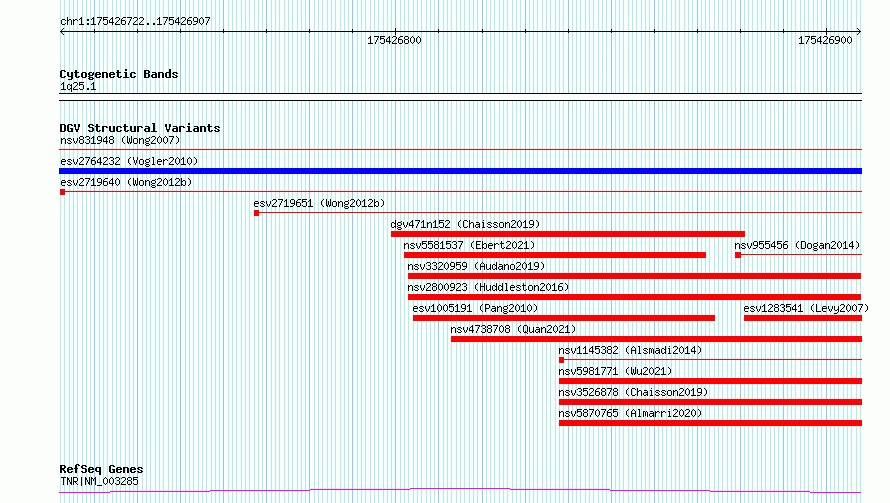Click the 175426800 ruler position label

tap(394, 40)
